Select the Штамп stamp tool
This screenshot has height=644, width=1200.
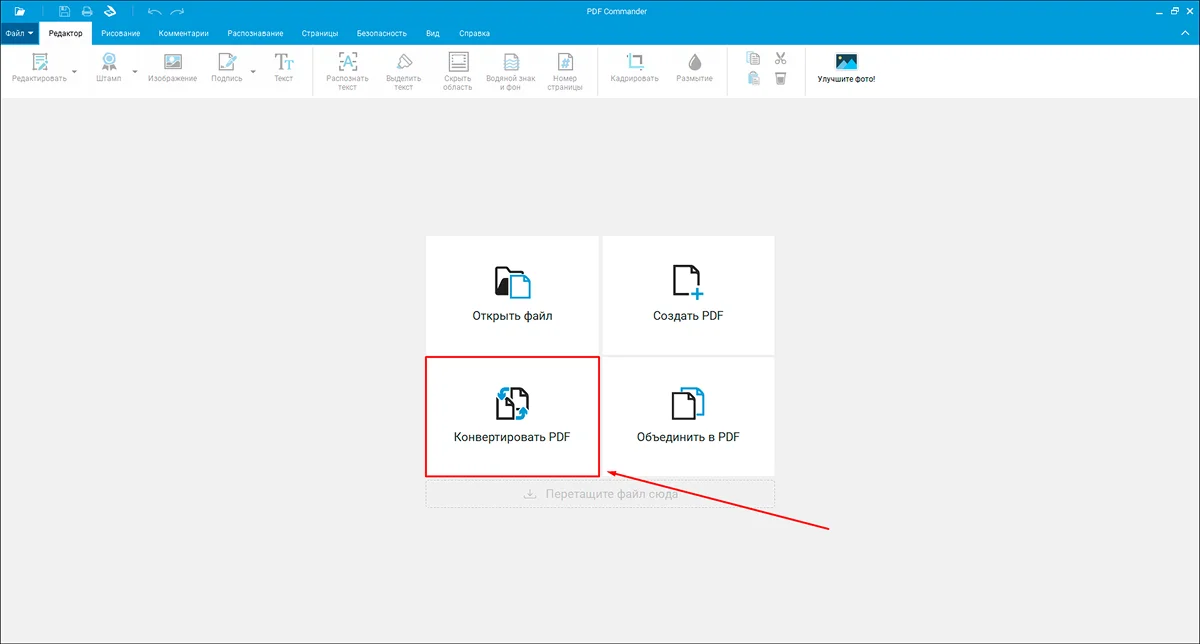(x=108, y=68)
